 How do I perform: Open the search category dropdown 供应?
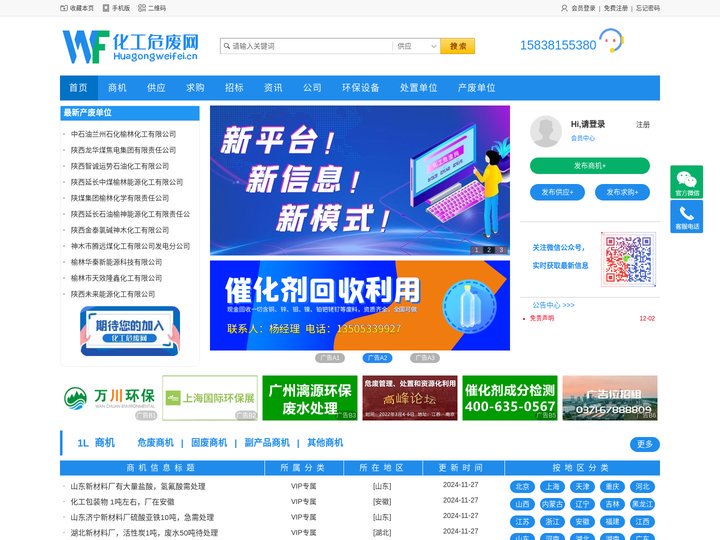416,46
